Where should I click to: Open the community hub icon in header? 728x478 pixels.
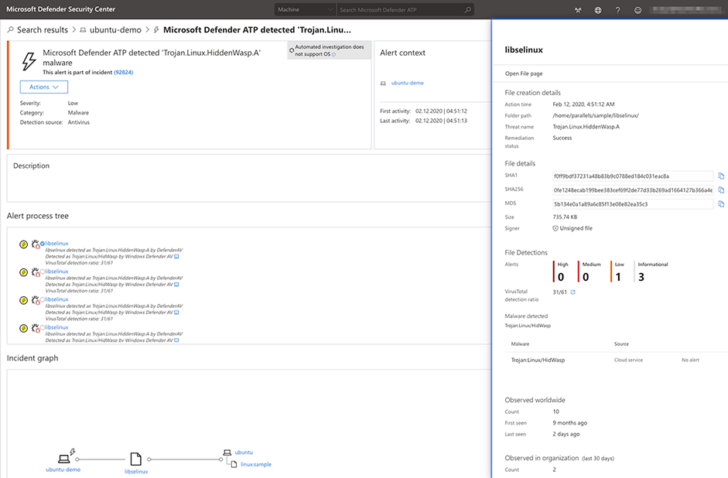coord(578,10)
